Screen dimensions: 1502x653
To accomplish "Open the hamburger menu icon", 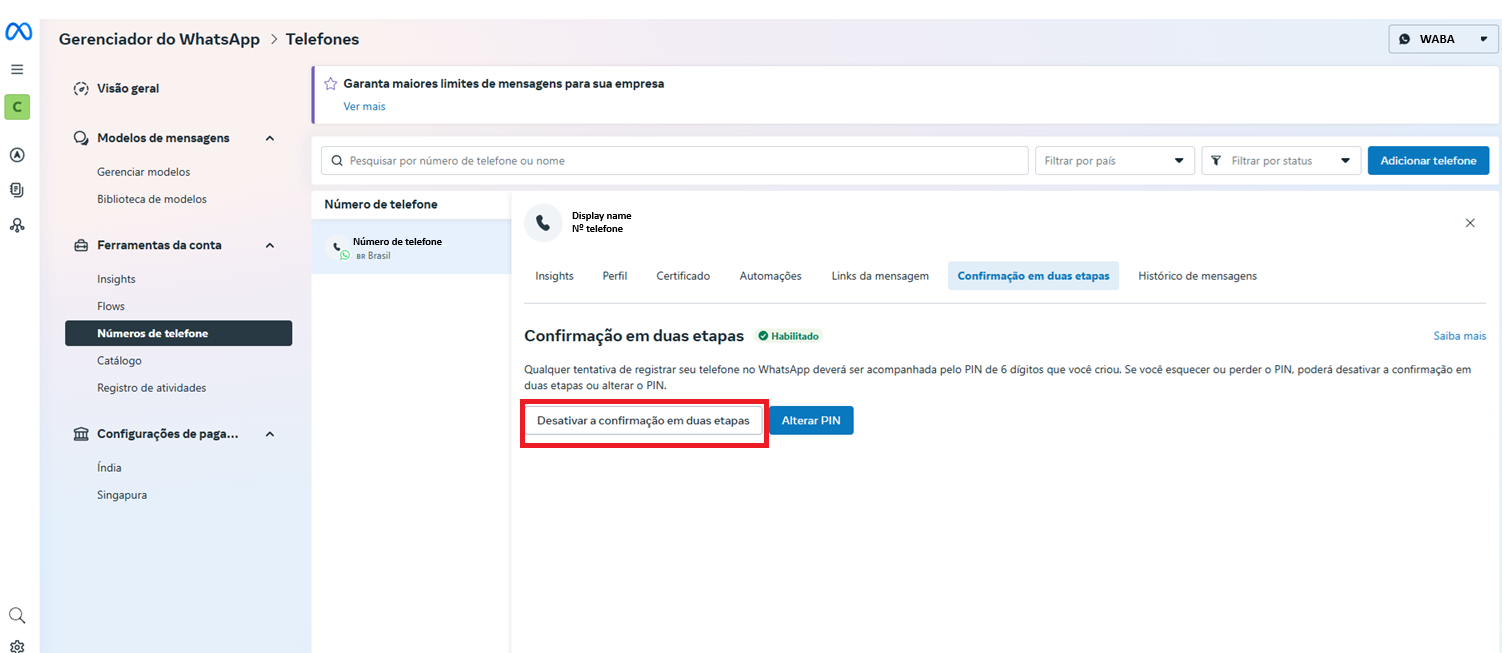I will pos(17,70).
